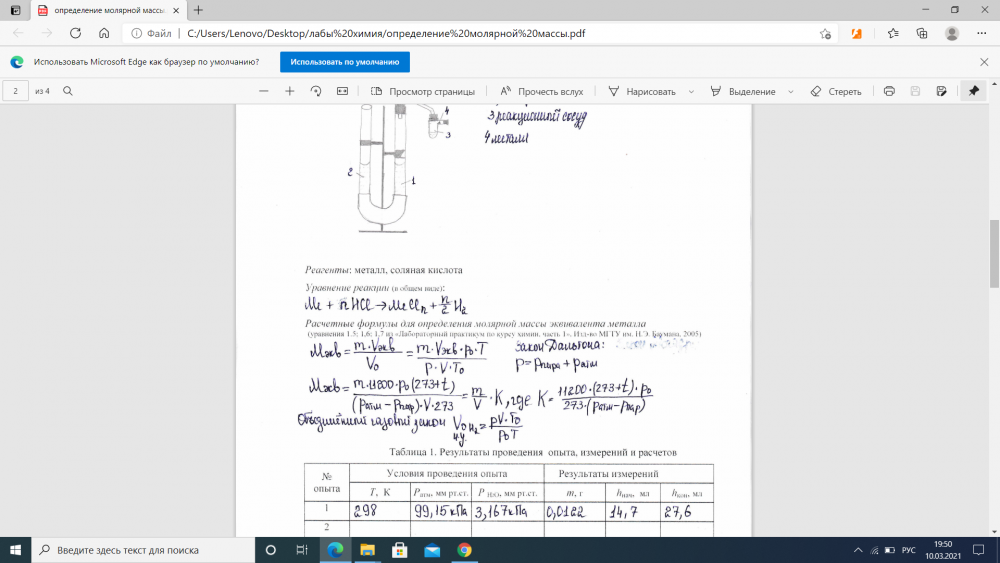Open tab actions menu at the tab strip start
The image size is (1000, 563).
(x=15, y=10)
